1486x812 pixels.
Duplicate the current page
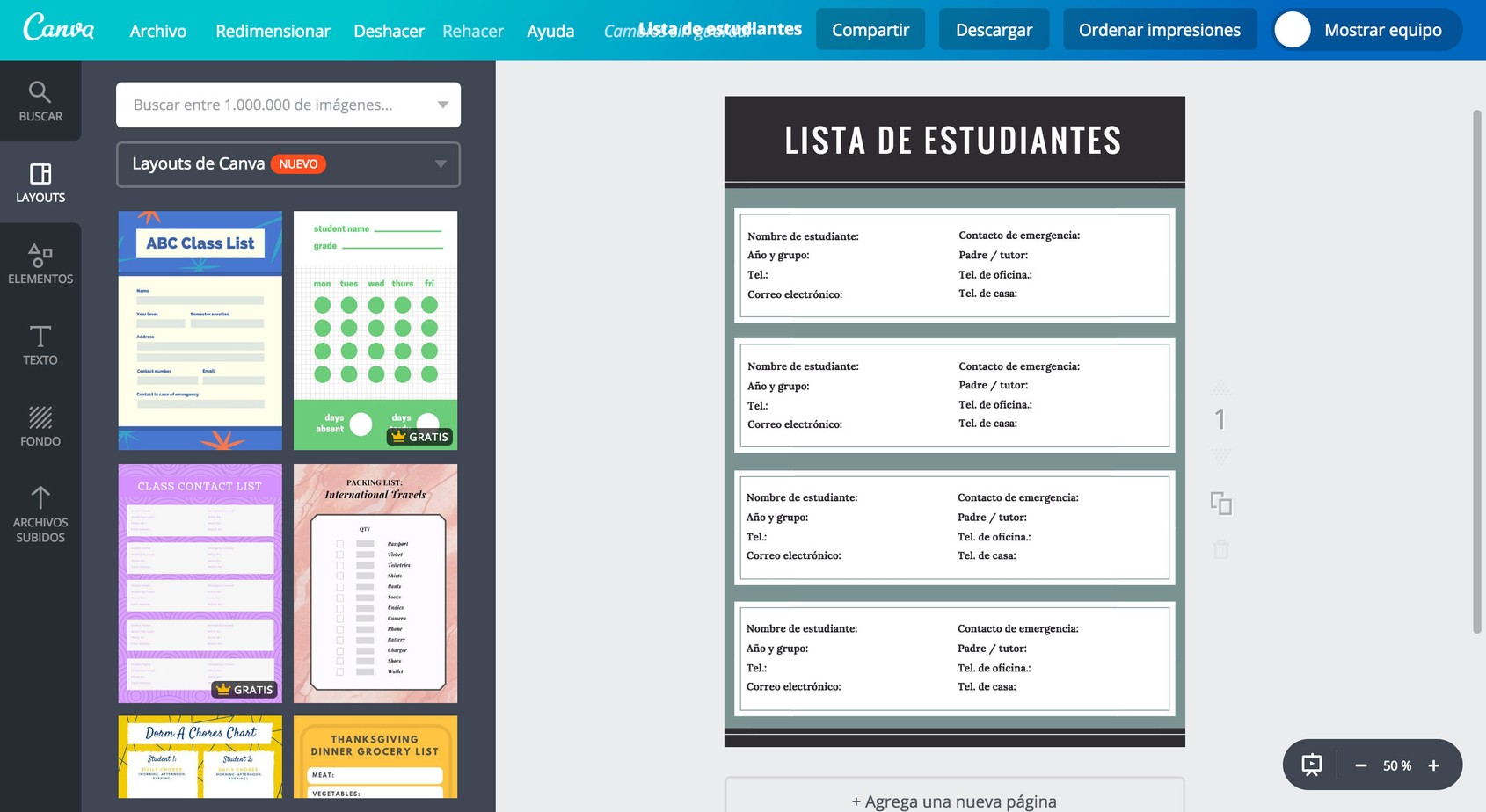(1222, 504)
